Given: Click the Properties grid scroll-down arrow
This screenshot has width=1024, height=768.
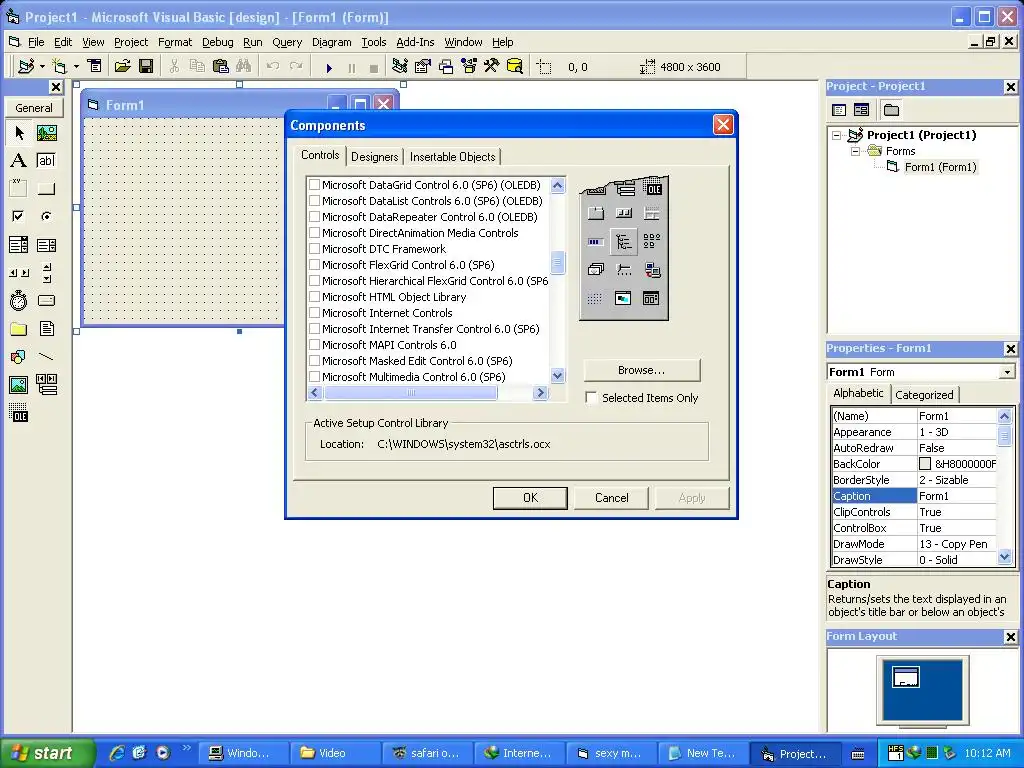Looking at the screenshot, I should point(1004,557).
